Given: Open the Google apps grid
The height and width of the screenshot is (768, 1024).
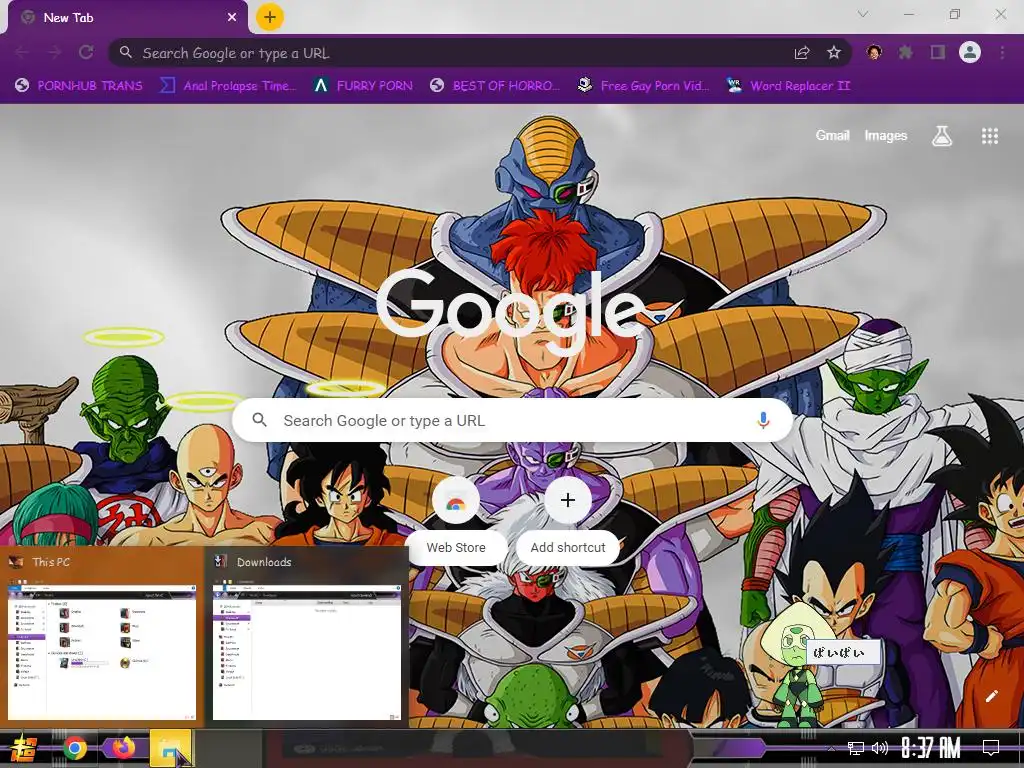Looking at the screenshot, I should click(989, 136).
